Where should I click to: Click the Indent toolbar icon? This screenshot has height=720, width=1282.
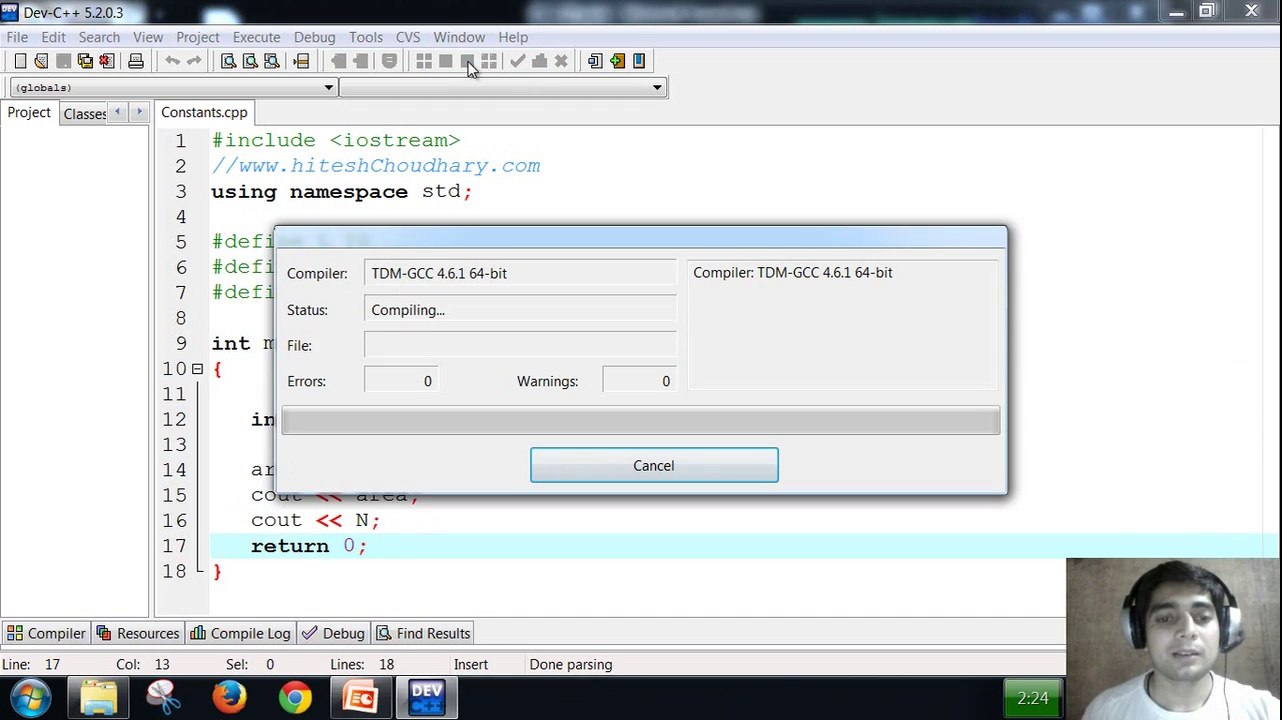[x=360, y=61]
